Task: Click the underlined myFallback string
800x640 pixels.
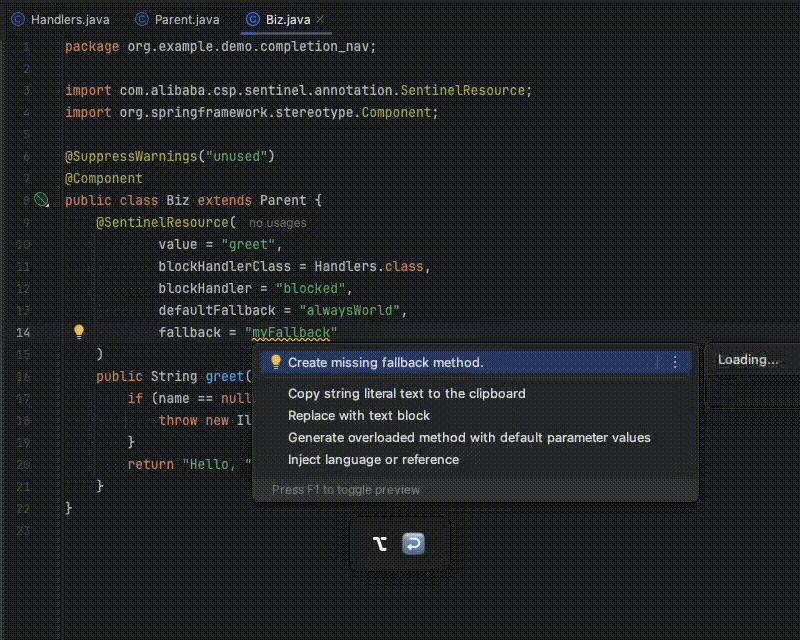Action: [x=291, y=333]
